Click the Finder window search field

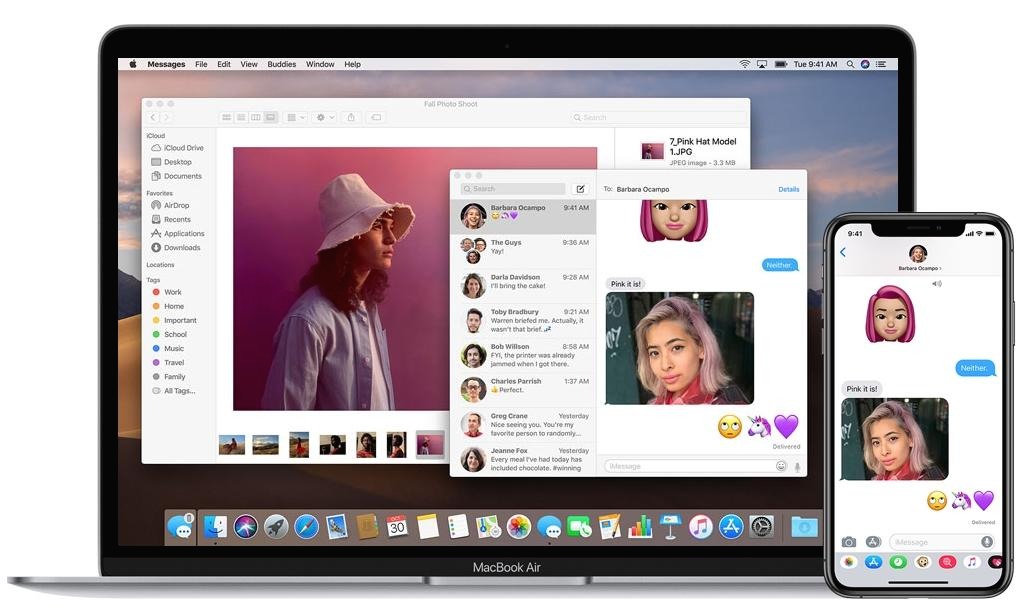[658, 117]
